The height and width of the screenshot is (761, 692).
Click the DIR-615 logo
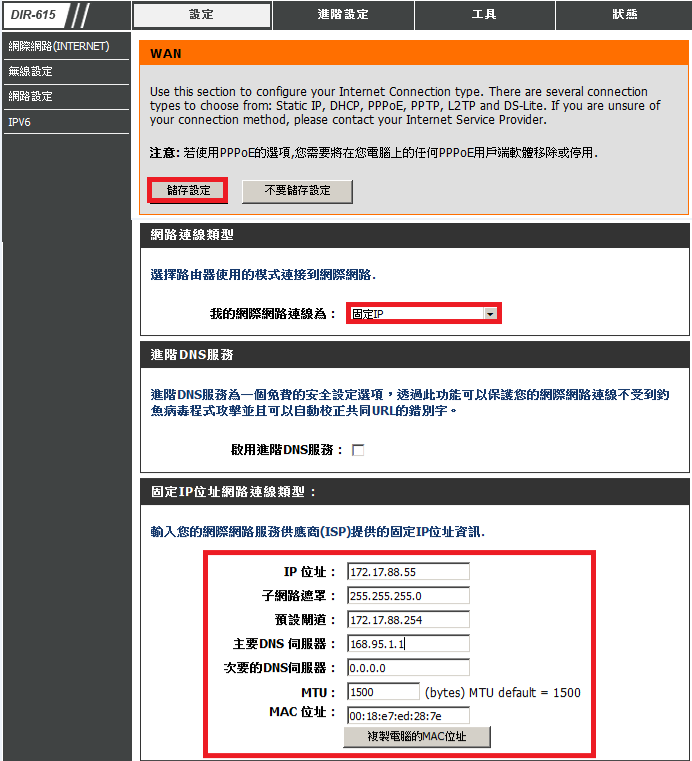pos(35,15)
